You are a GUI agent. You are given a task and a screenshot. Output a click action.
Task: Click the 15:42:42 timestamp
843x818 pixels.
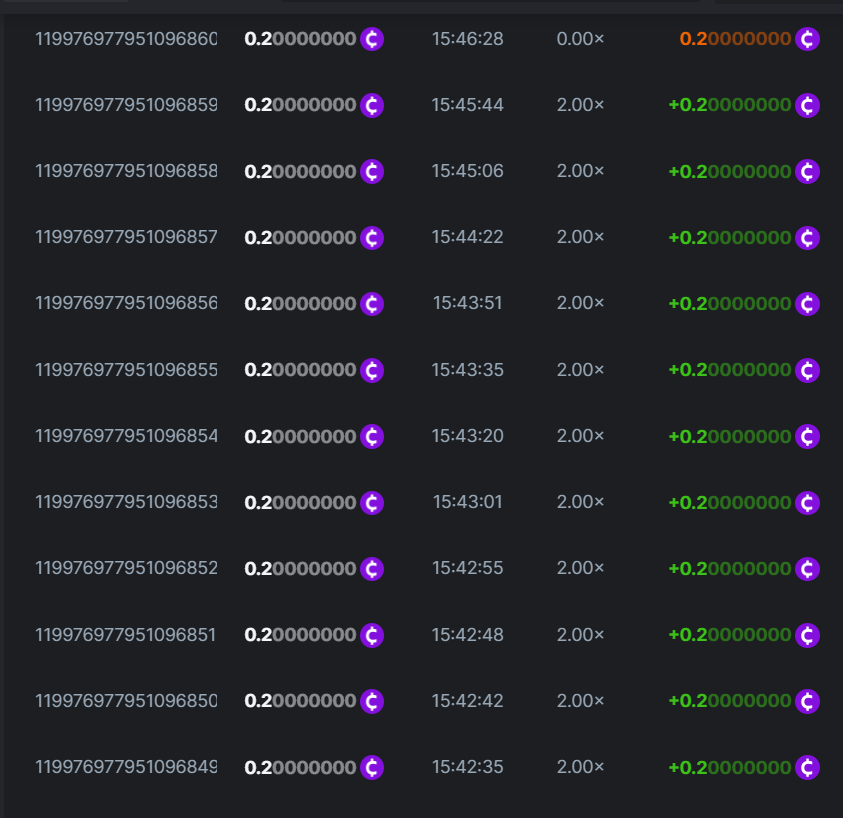[x=467, y=701]
